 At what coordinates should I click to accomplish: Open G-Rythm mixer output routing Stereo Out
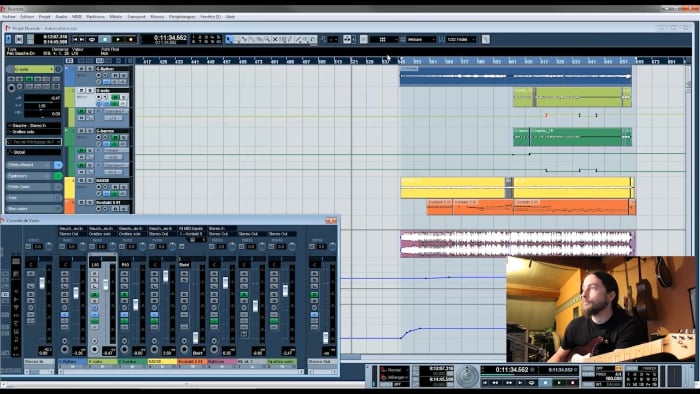click(x=72, y=234)
